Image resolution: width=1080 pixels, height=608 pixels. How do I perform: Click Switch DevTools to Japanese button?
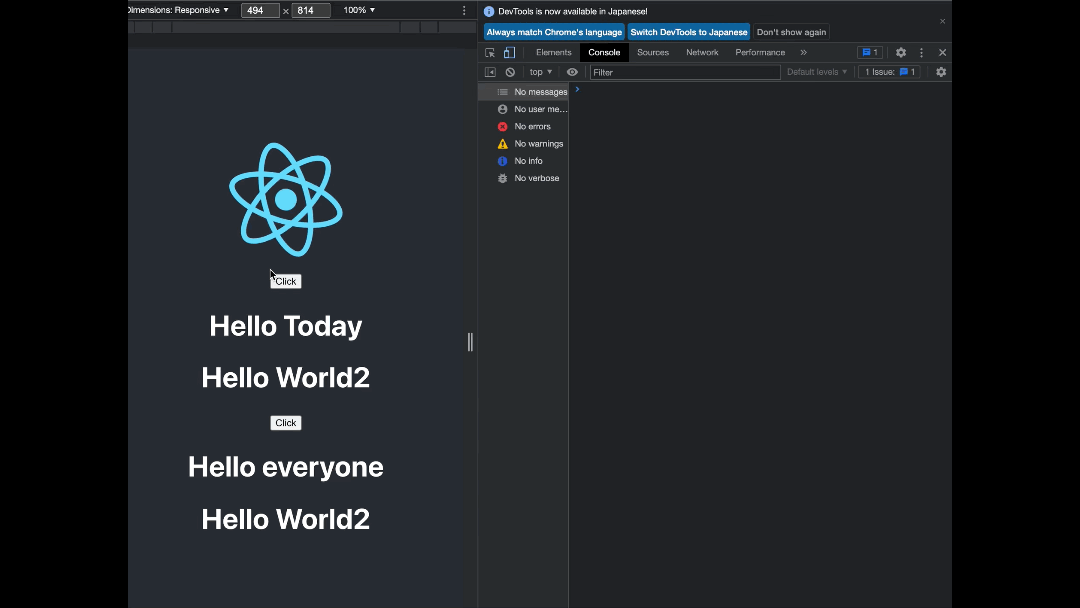click(x=689, y=32)
